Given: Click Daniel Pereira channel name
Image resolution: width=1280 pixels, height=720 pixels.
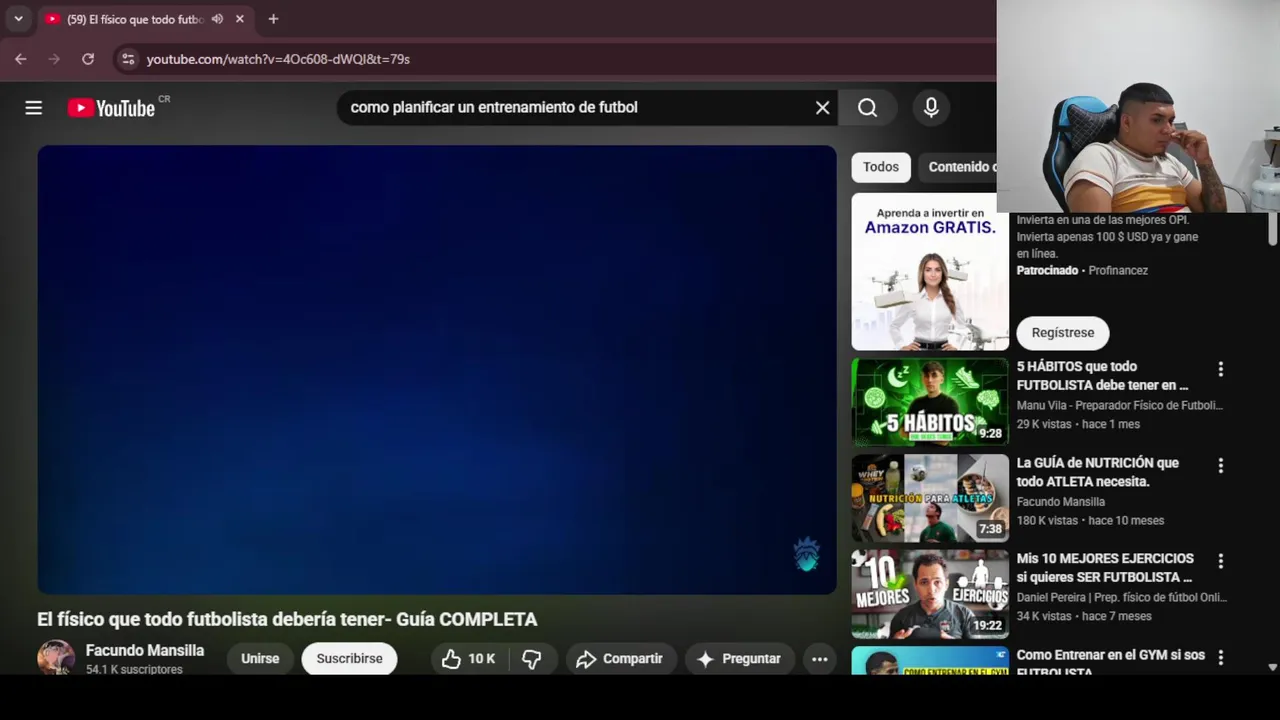Looking at the screenshot, I should pos(1122,597).
